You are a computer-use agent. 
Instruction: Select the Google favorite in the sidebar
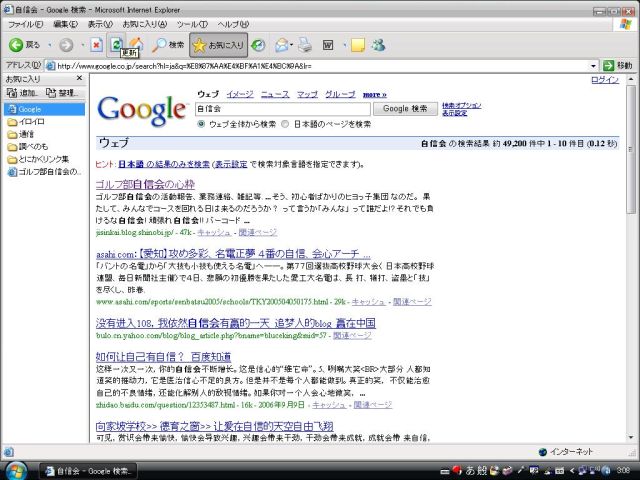tap(44, 109)
